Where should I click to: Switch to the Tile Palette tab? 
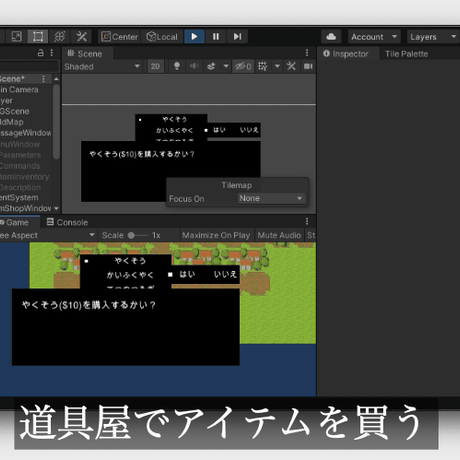coord(406,54)
